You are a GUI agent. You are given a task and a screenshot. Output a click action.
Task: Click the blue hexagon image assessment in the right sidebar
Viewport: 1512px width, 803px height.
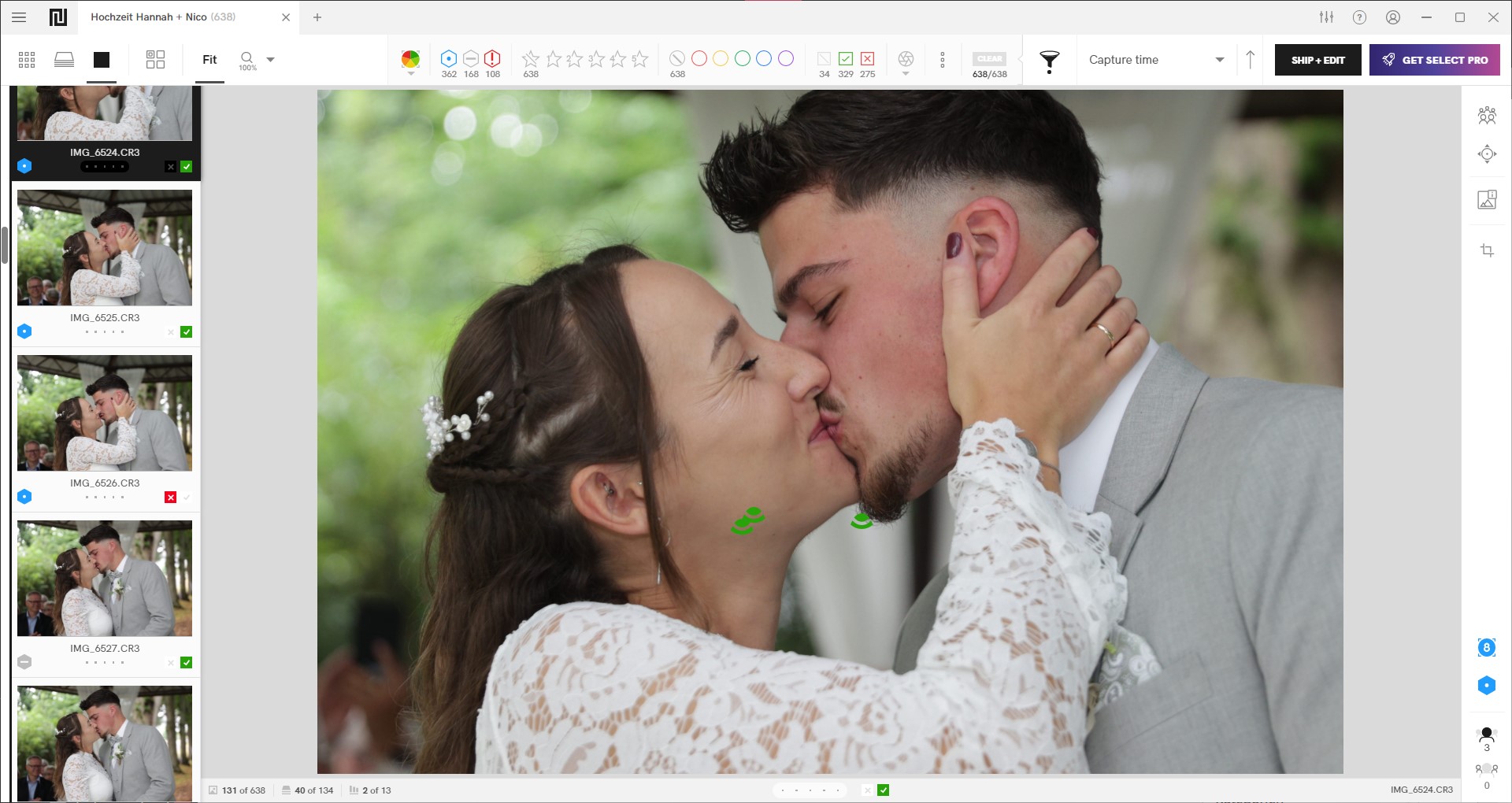pyautogui.click(x=1487, y=686)
